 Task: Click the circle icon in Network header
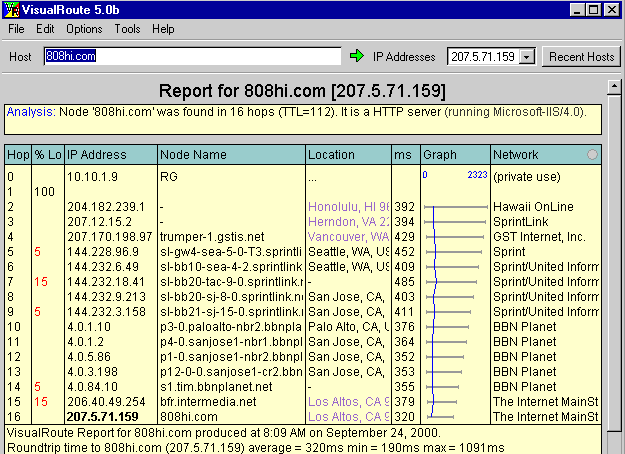592,155
